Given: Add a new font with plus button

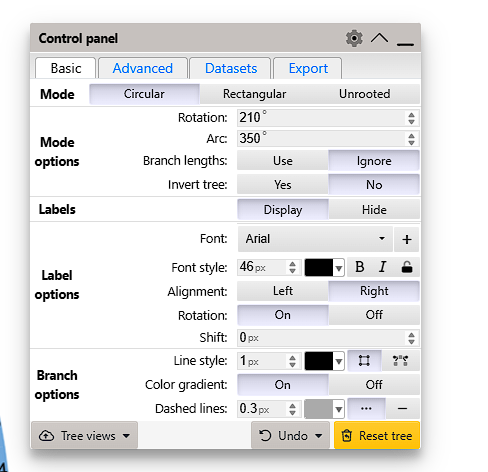Looking at the screenshot, I should (406, 239).
